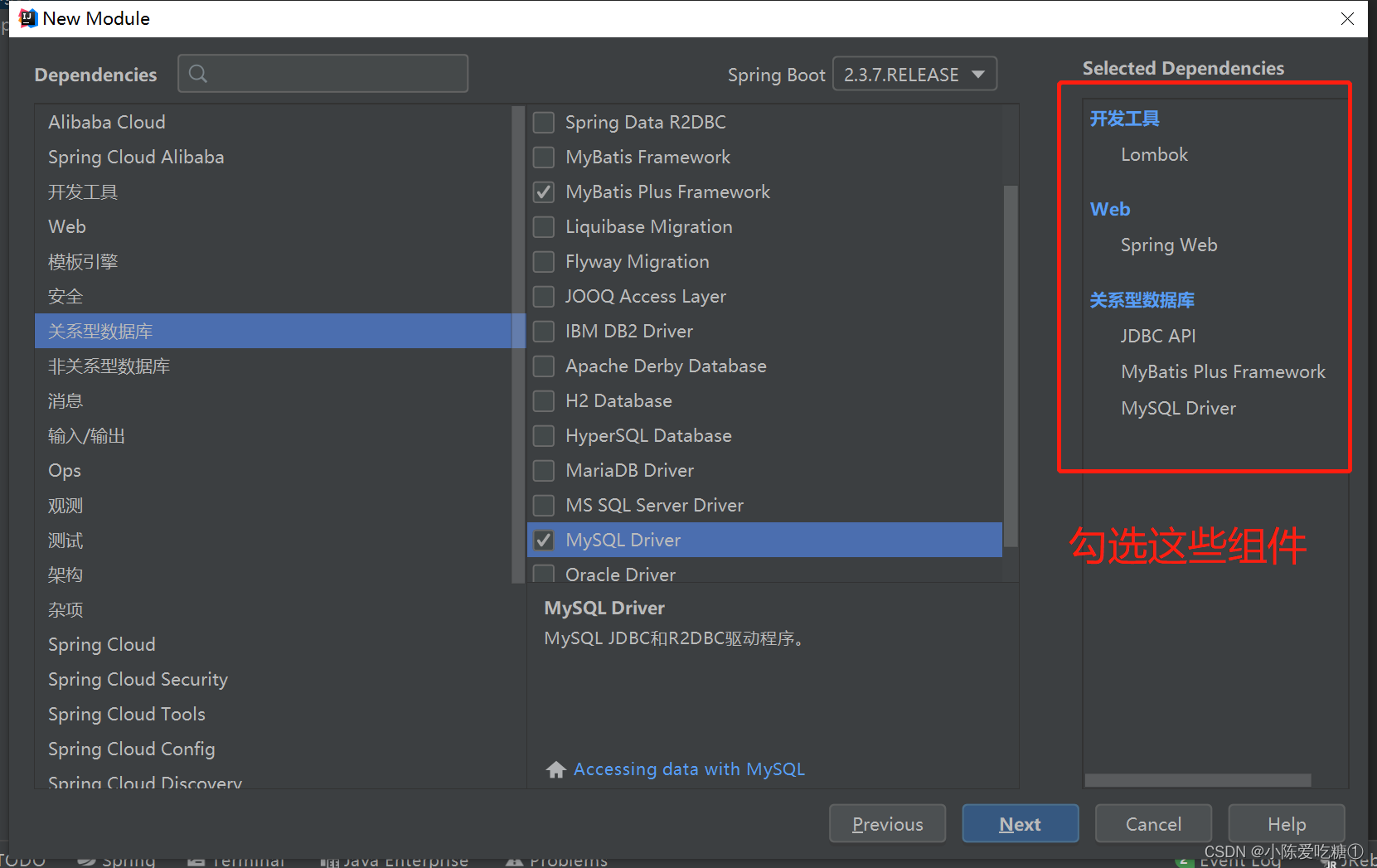Select 模板引擎 category
Image resolution: width=1377 pixels, height=868 pixels.
click(x=274, y=261)
